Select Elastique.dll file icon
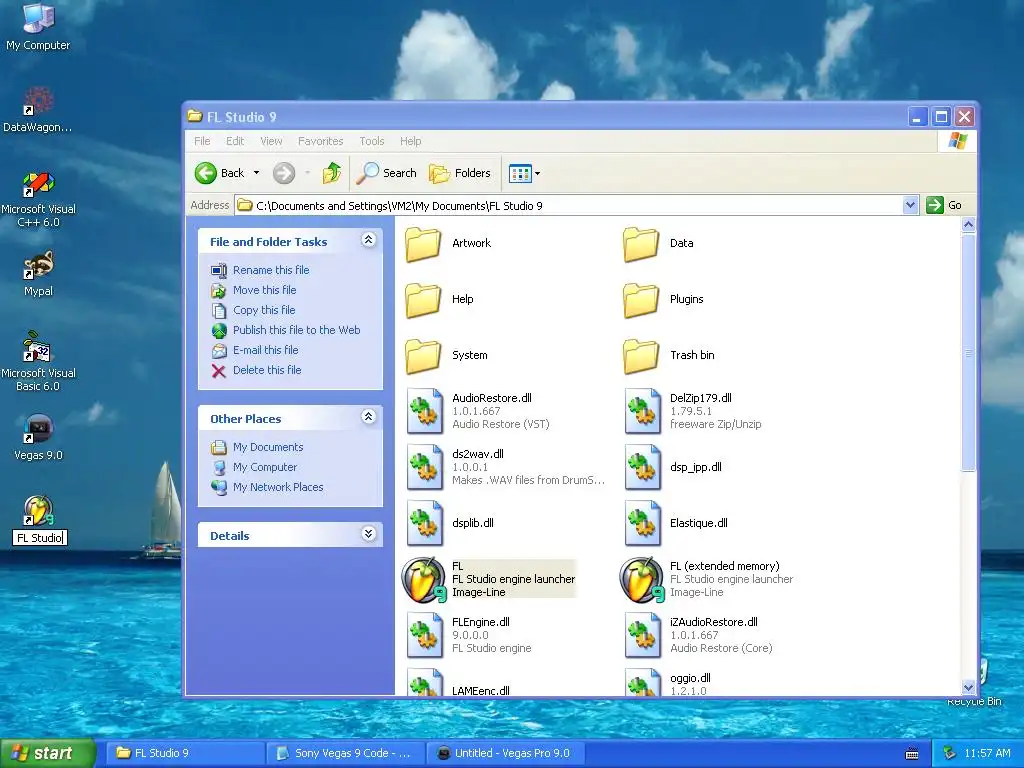 click(x=643, y=523)
